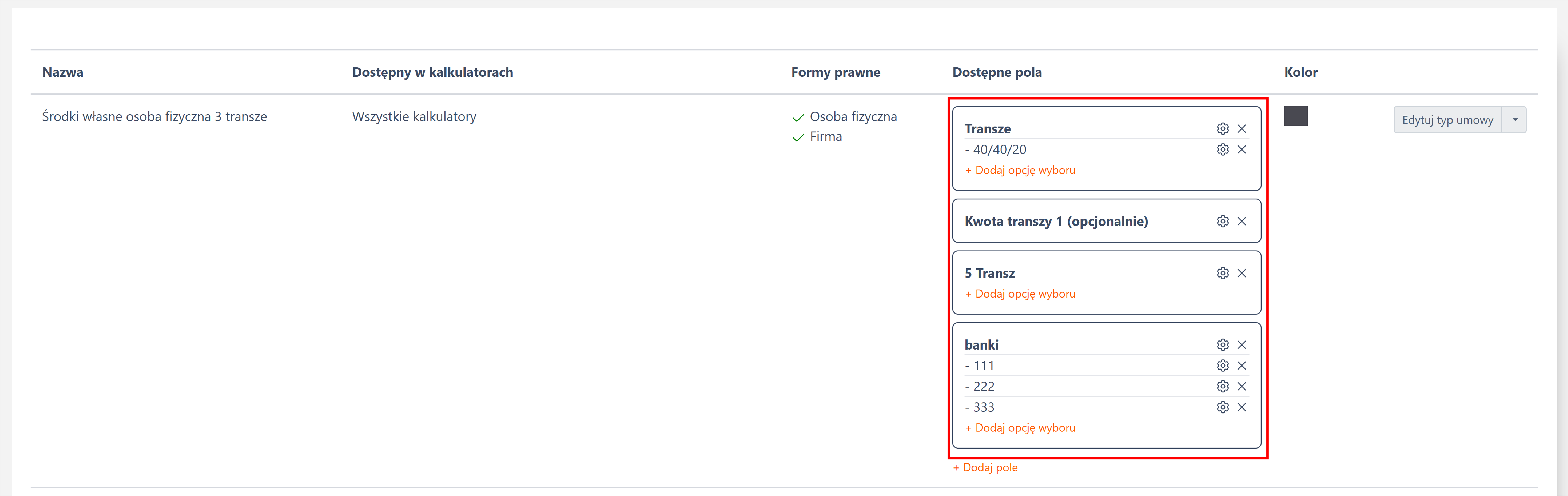Add a choice option under Transze
Screen dimensions: 1568x496
pyautogui.click(x=1020, y=170)
